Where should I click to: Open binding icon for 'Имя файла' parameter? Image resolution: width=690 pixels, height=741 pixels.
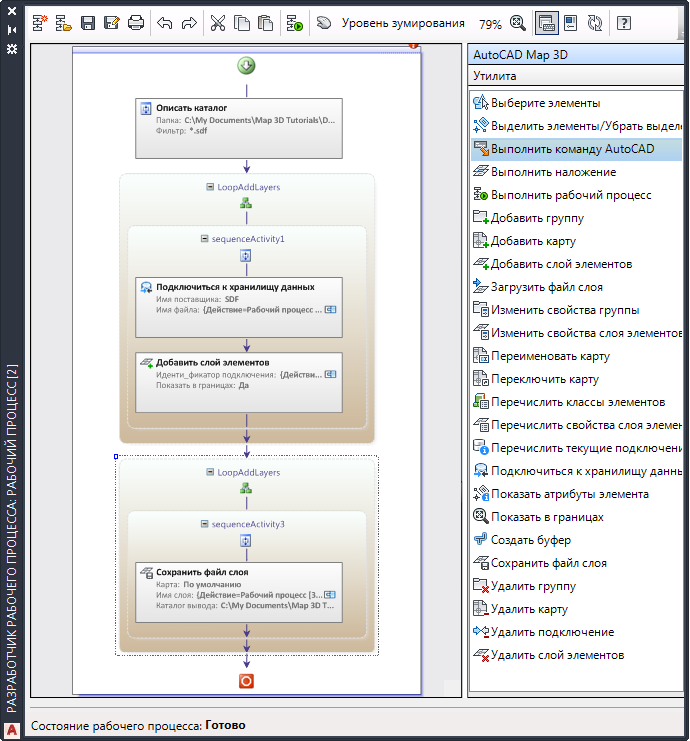331,310
